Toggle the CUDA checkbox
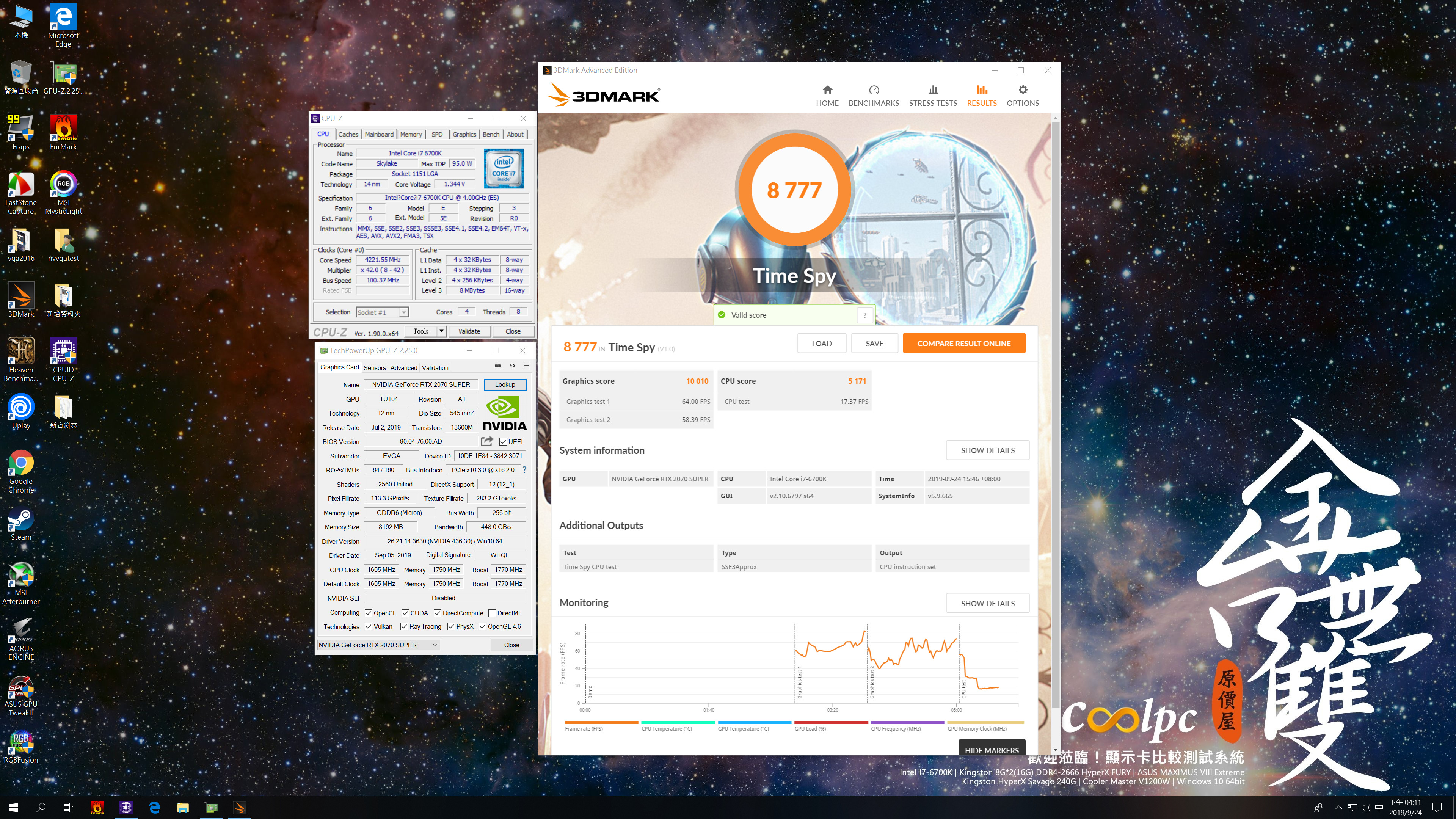 (405, 613)
